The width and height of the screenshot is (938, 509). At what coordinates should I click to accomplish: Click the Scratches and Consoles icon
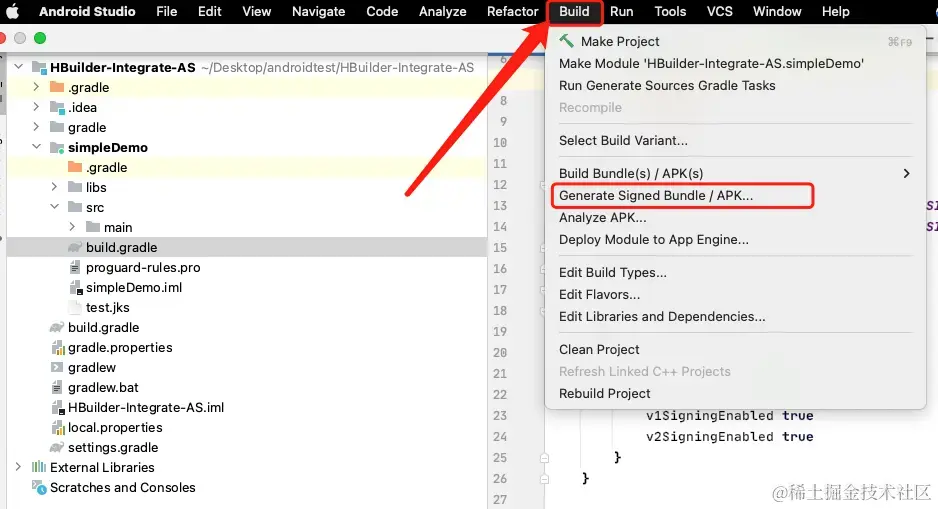coord(39,487)
